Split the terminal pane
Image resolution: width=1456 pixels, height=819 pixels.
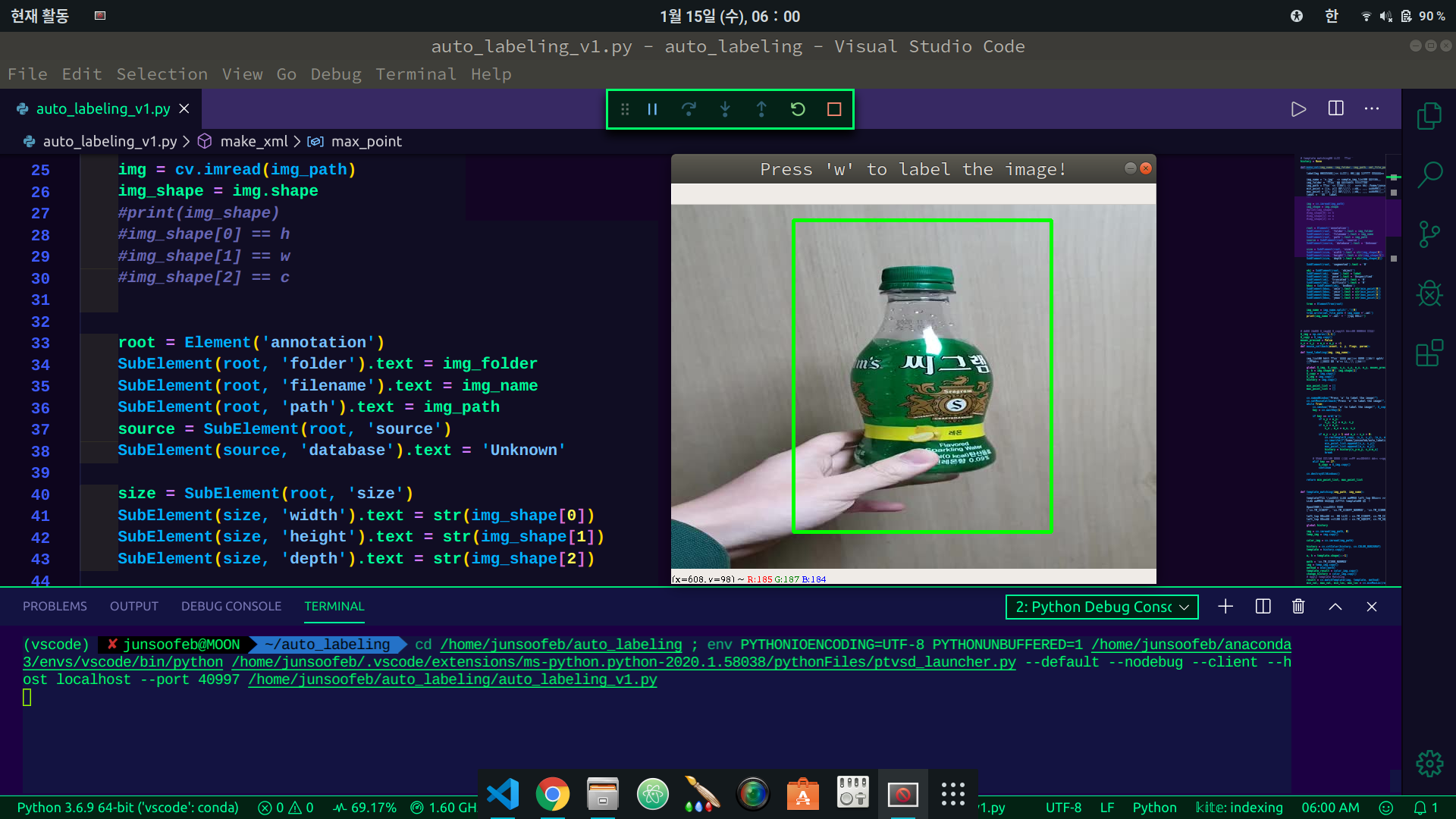tap(1263, 607)
